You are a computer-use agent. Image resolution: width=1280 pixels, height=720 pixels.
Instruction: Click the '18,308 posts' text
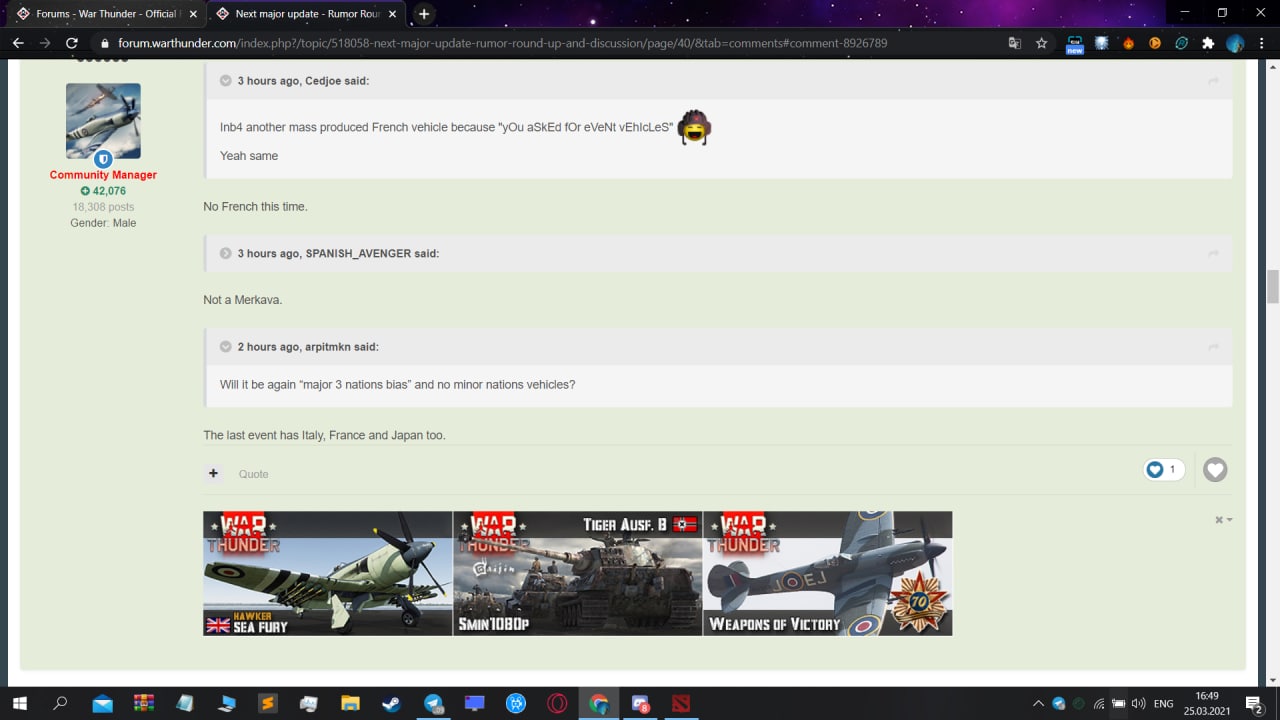[x=103, y=207]
